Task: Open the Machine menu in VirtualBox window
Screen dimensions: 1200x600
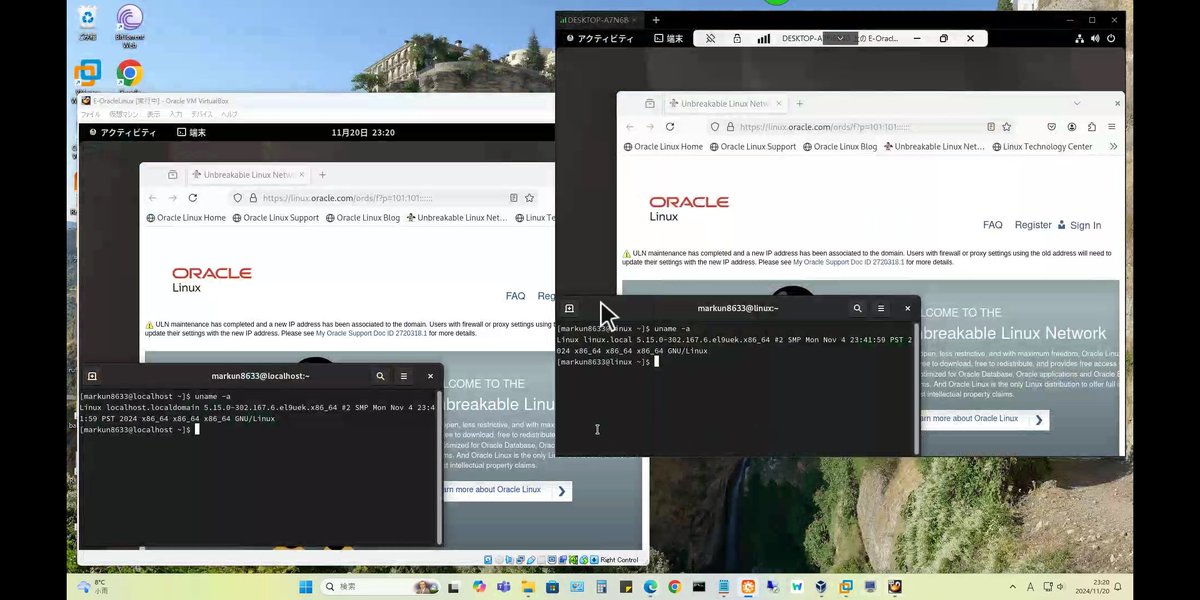Action: pyautogui.click(x=124, y=115)
